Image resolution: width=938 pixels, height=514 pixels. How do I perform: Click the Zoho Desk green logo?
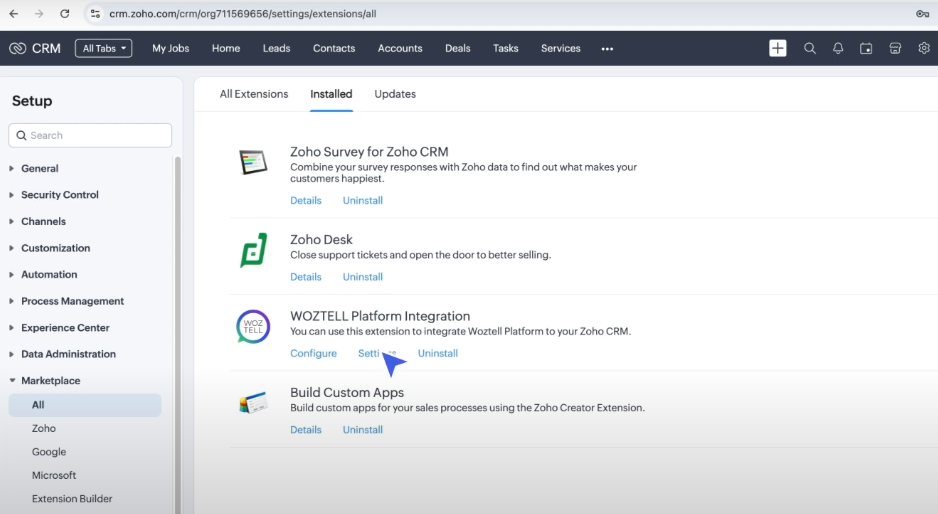coord(253,250)
